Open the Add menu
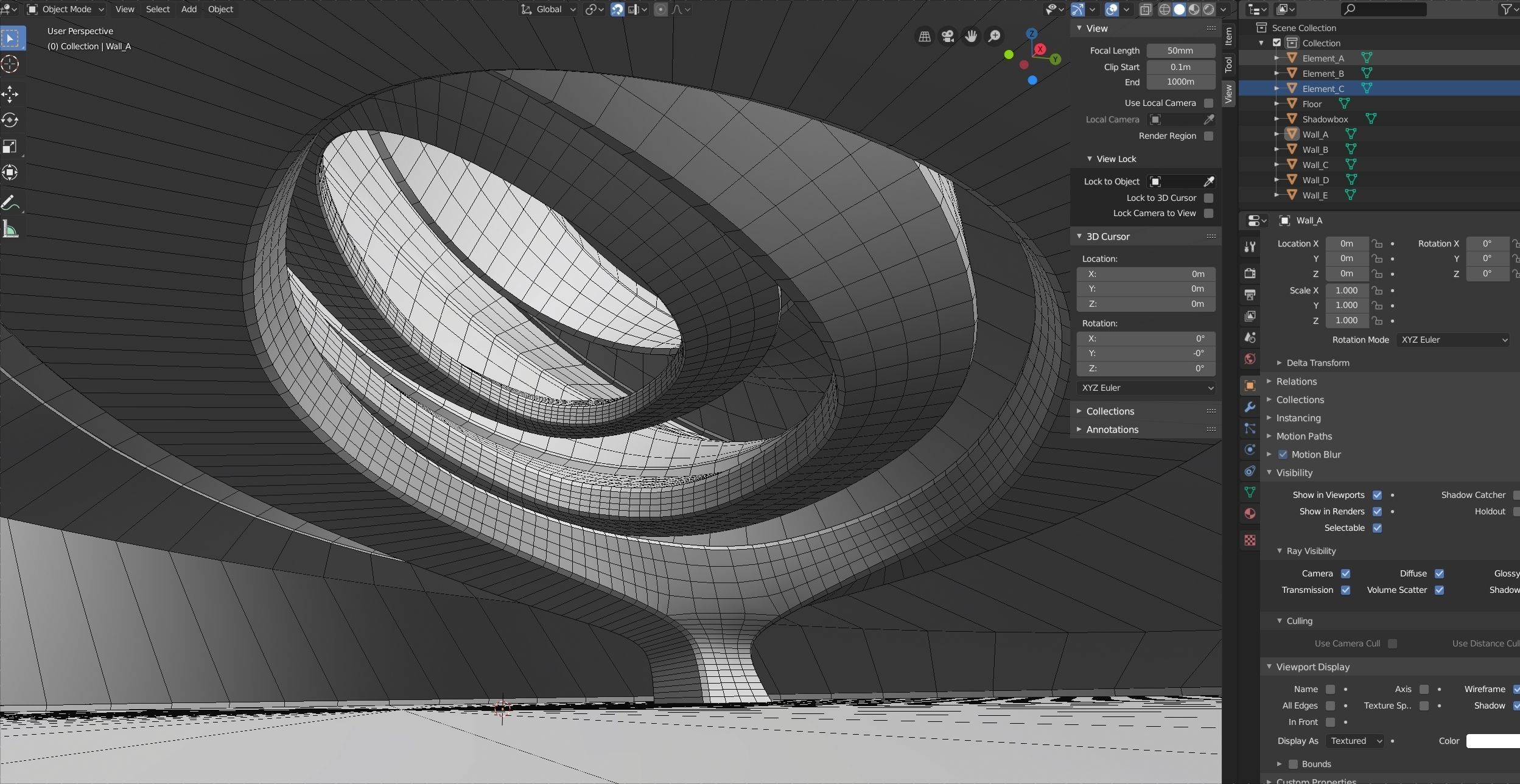 point(189,9)
